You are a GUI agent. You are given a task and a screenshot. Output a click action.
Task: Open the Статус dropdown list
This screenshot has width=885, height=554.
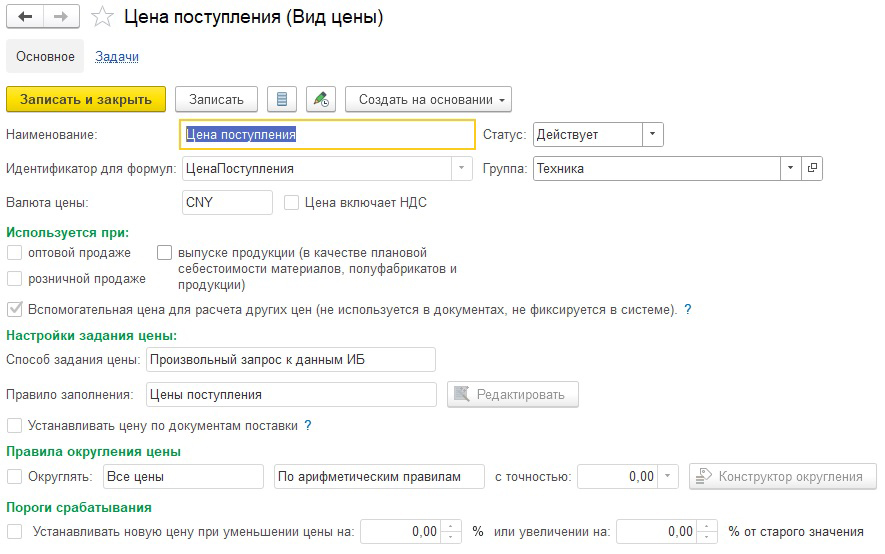pos(652,134)
